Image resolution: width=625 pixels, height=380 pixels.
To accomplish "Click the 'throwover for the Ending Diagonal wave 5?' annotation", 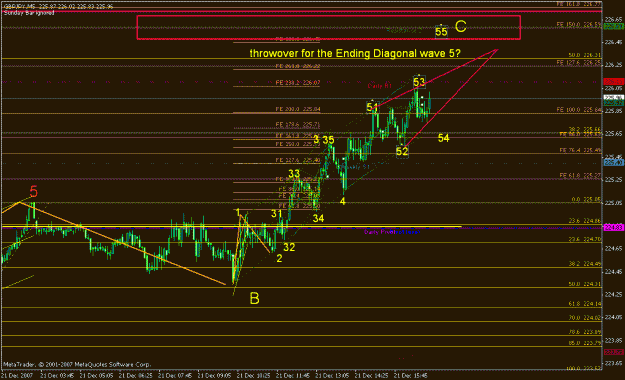I will (355, 53).
